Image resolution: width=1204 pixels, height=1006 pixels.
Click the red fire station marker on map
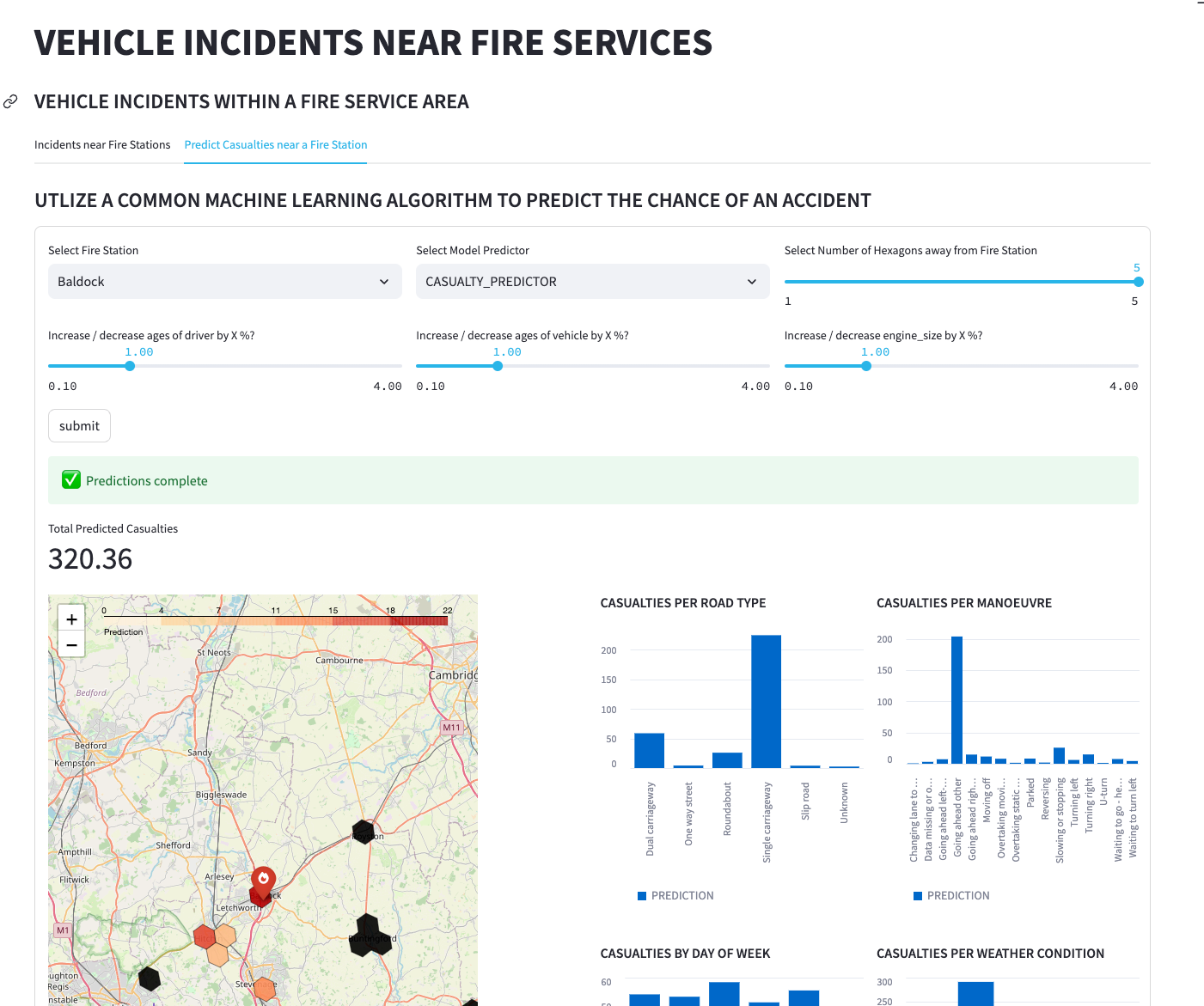263,881
